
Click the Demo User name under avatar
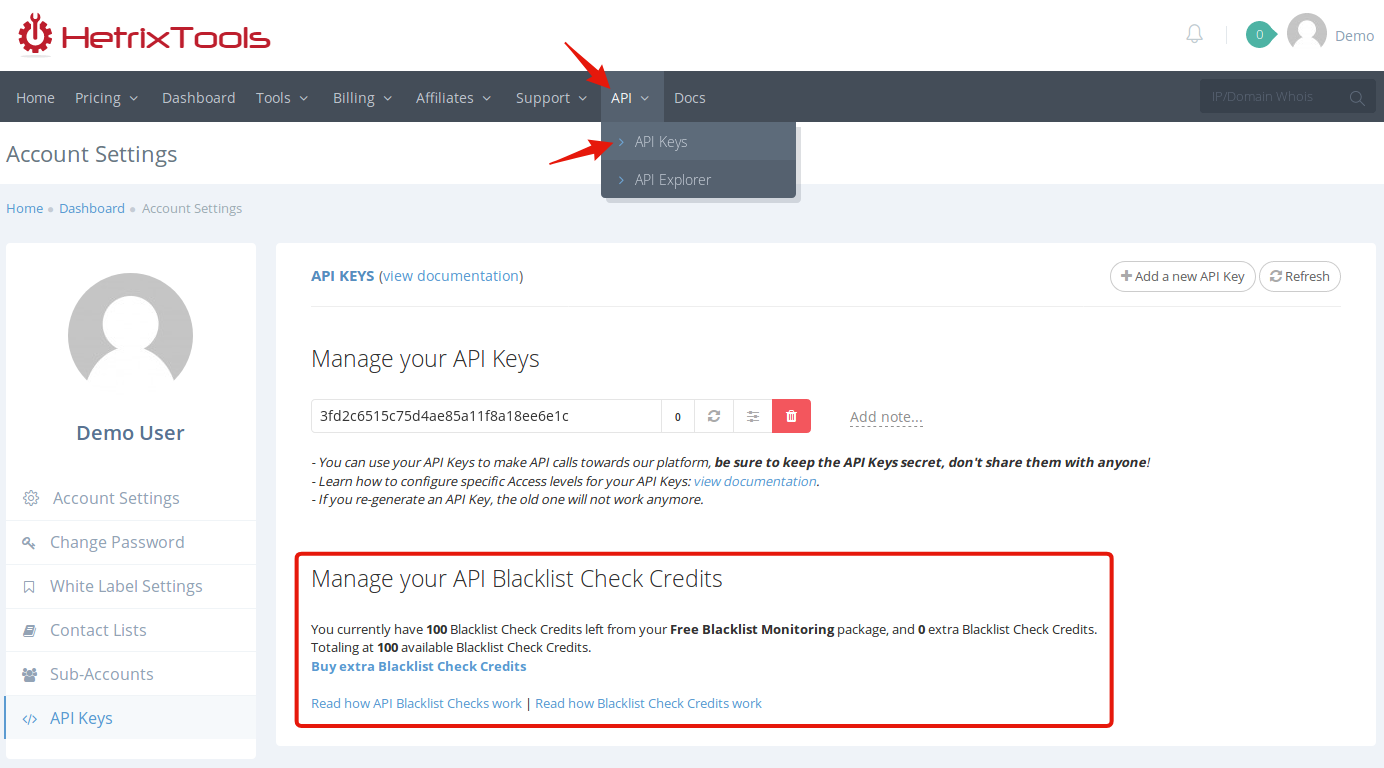coord(130,433)
